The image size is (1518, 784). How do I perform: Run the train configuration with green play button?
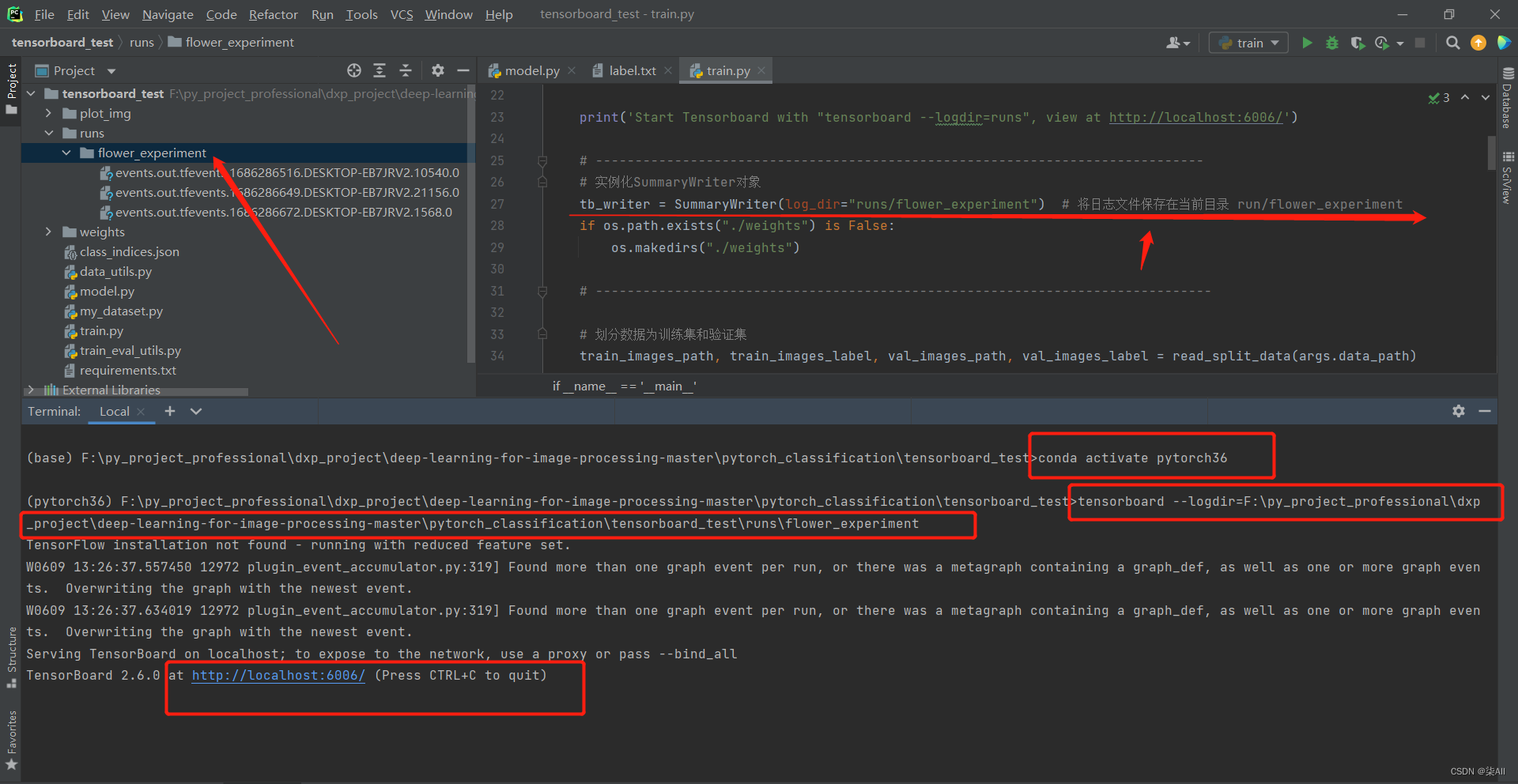point(1307,43)
